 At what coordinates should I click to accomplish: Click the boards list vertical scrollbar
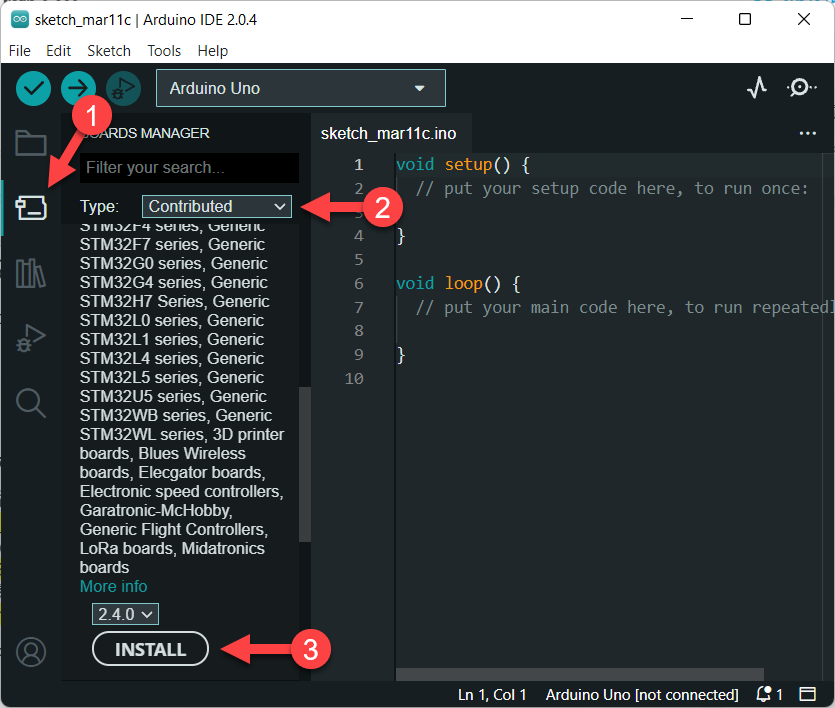305,464
